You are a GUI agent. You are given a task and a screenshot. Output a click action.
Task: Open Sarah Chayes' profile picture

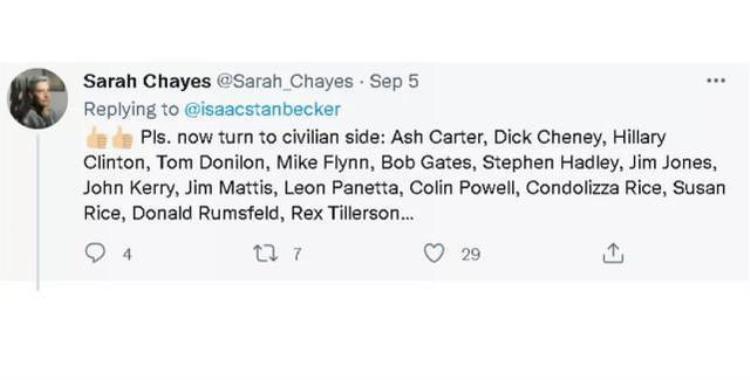tap(38, 99)
